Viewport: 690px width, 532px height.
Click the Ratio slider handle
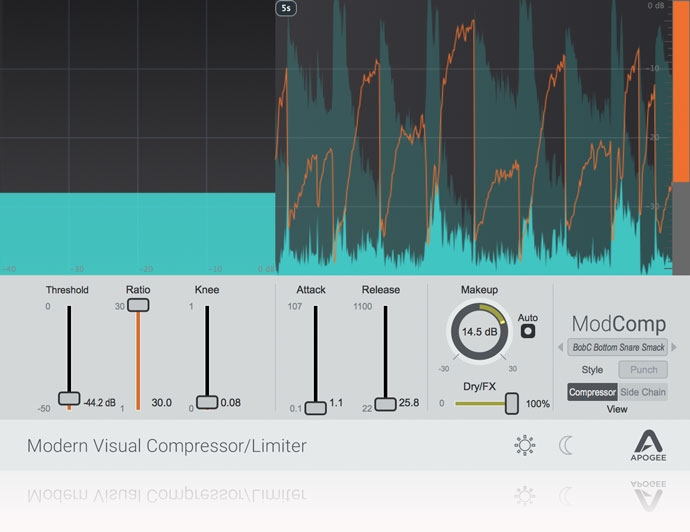tap(138, 304)
